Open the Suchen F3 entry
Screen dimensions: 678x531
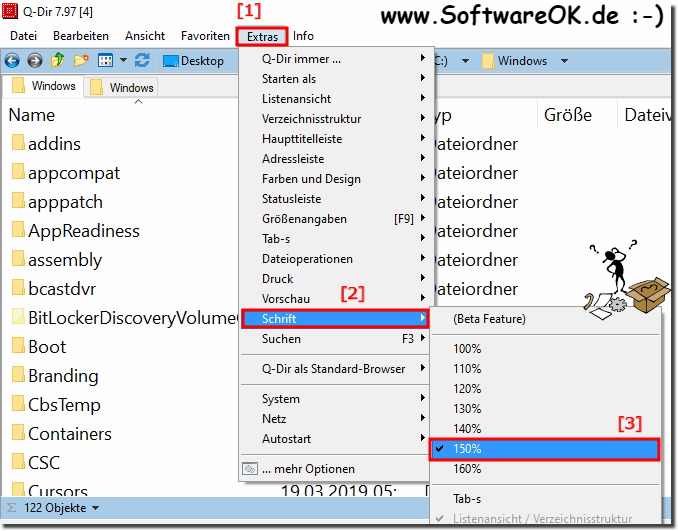335,339
